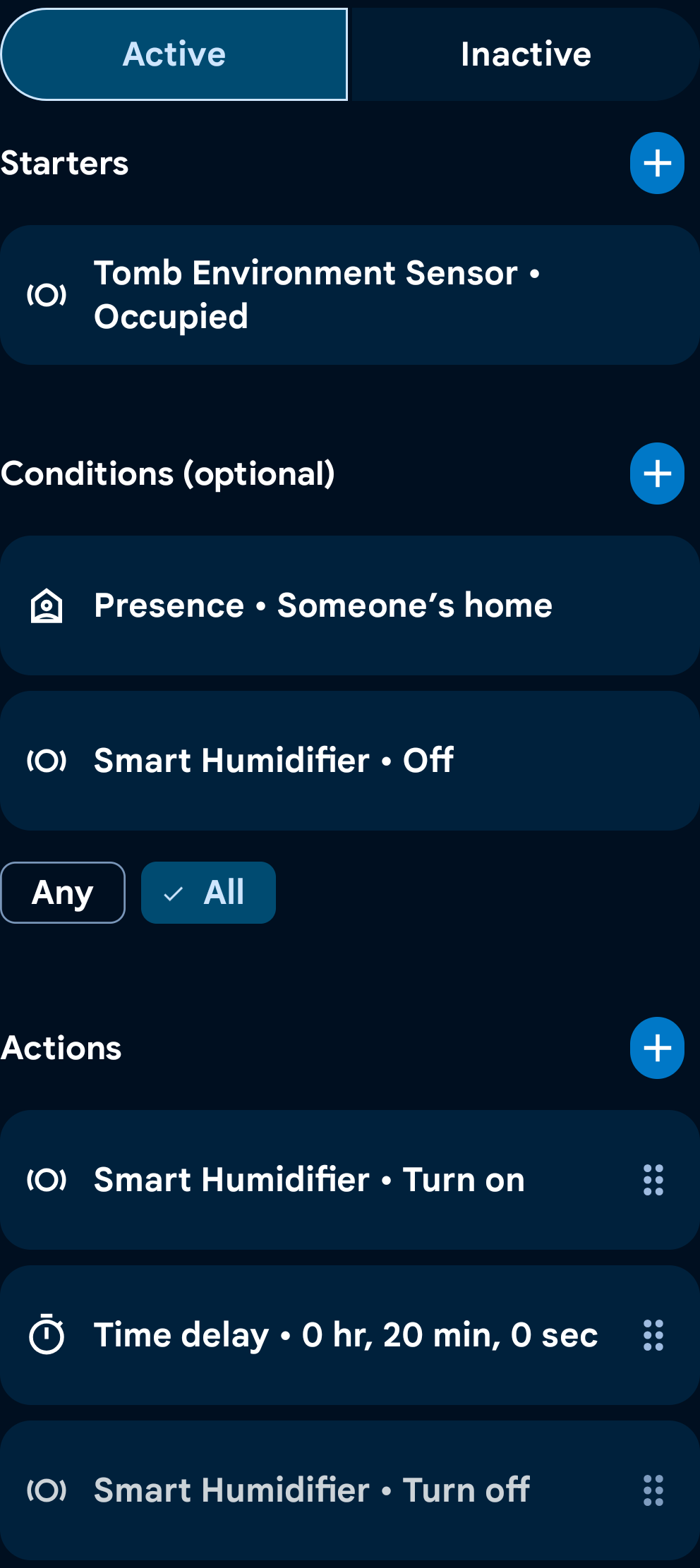Add a new condition with plus icon
This screenshot has width=700, height=1568.
(657, 474)
